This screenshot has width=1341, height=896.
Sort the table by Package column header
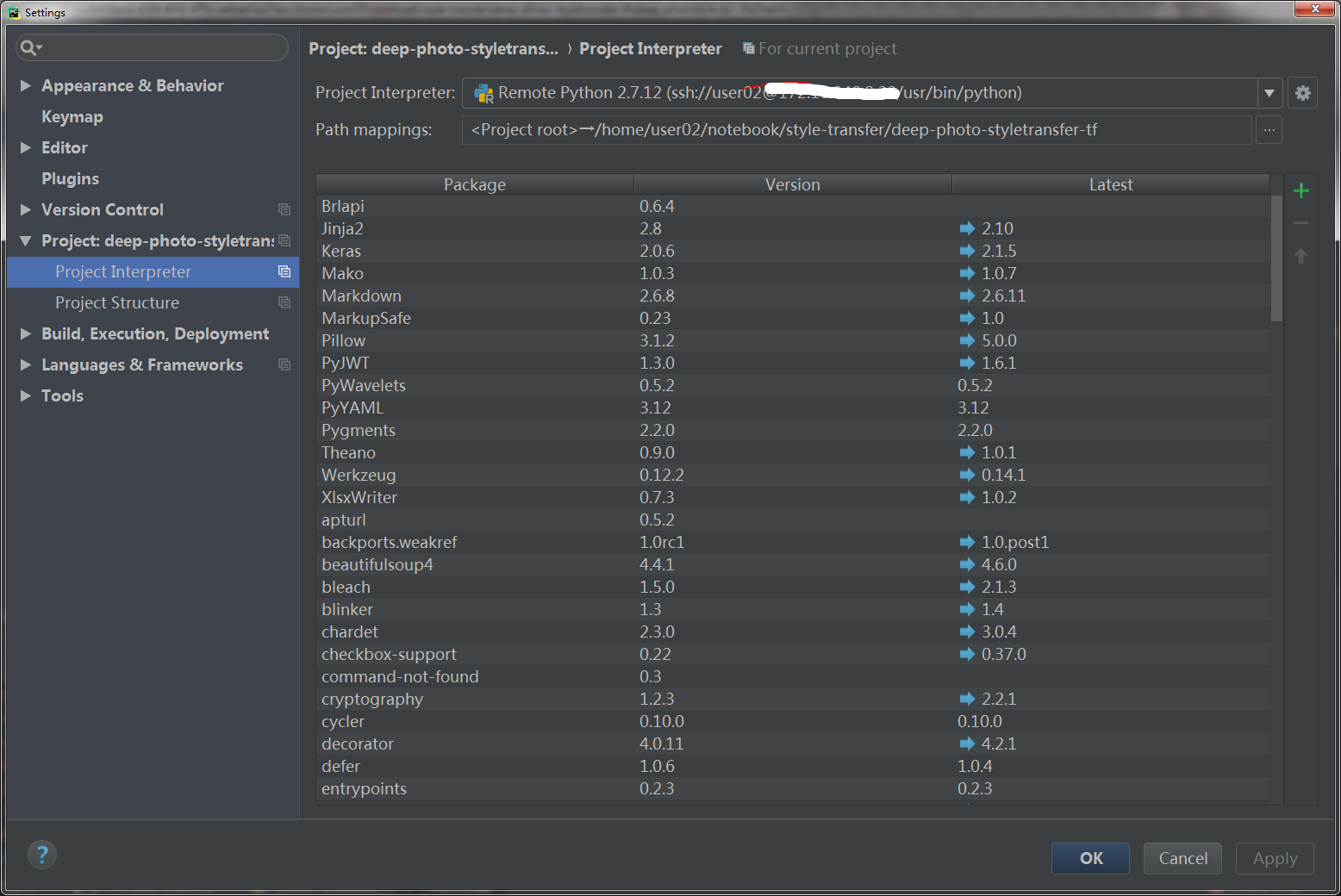[475, 184]
